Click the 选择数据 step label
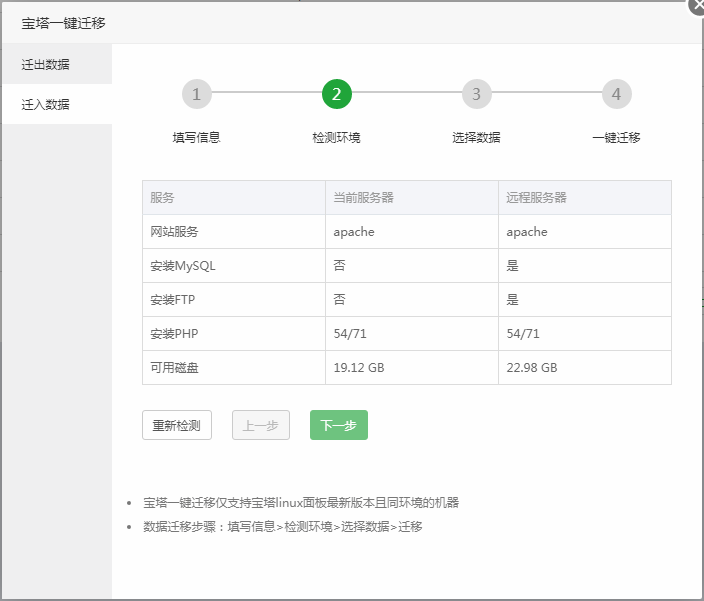The width and height of the screenshot is (704, 601). click(x=477, y=138)
